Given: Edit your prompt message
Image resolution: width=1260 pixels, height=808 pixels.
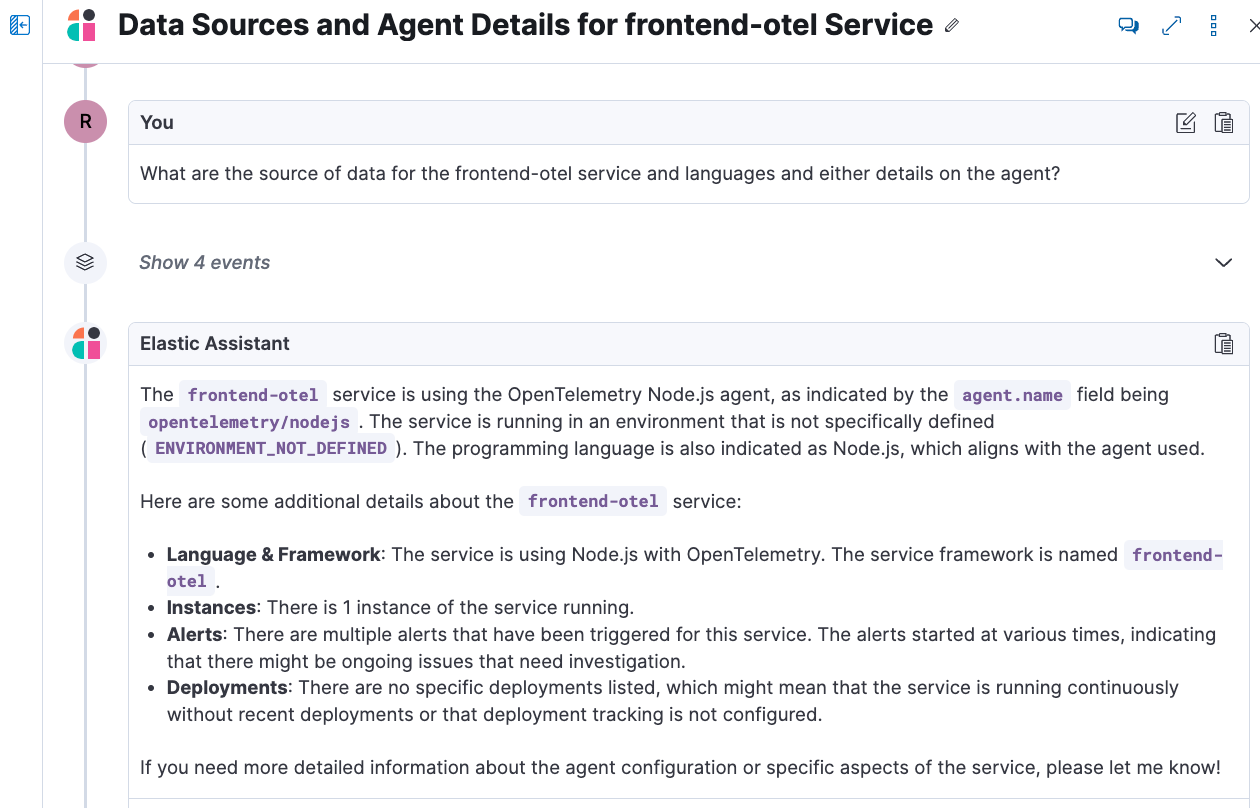Looking at the screenshot, I should coord(1186,123).
